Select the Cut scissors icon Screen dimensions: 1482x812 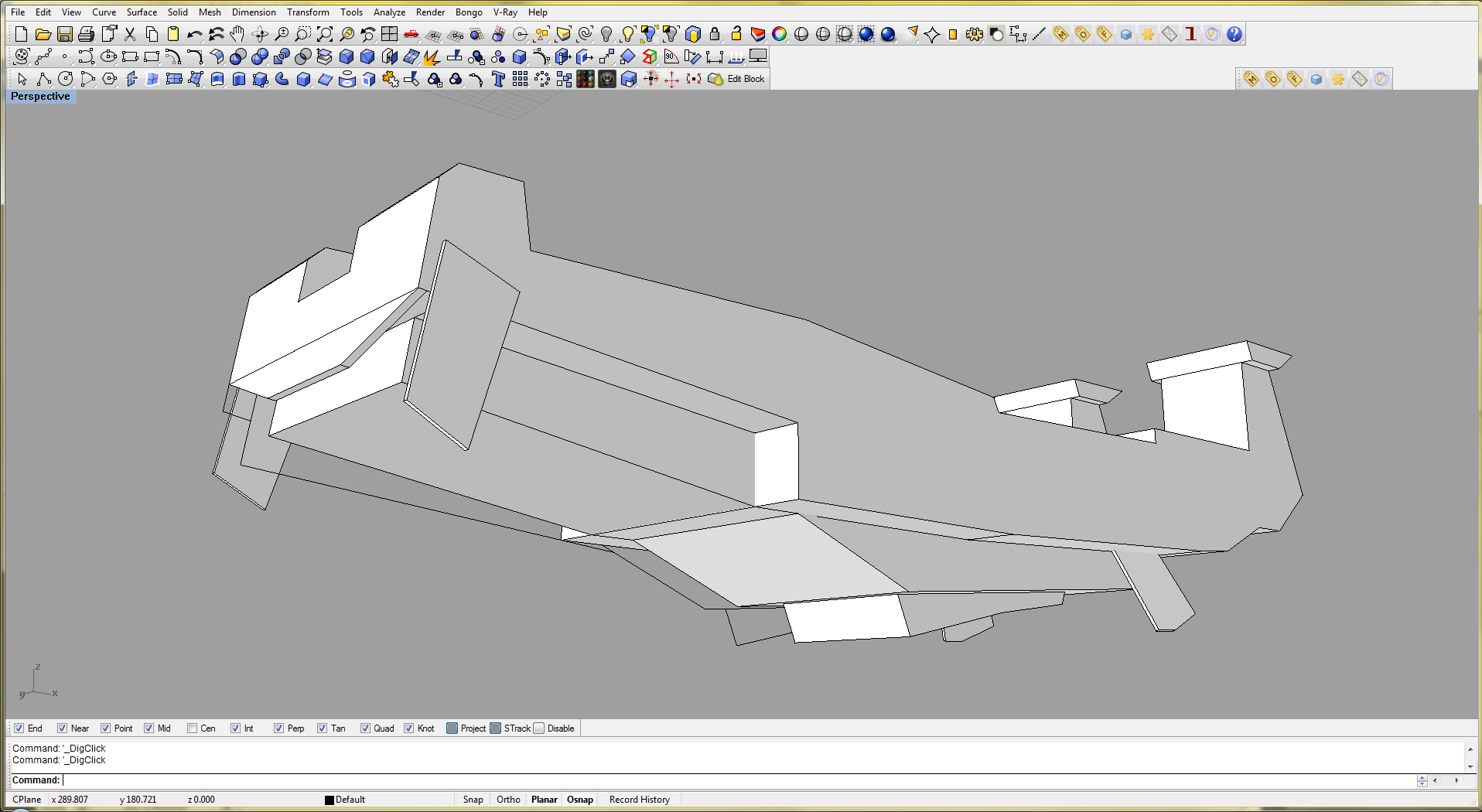130,34
